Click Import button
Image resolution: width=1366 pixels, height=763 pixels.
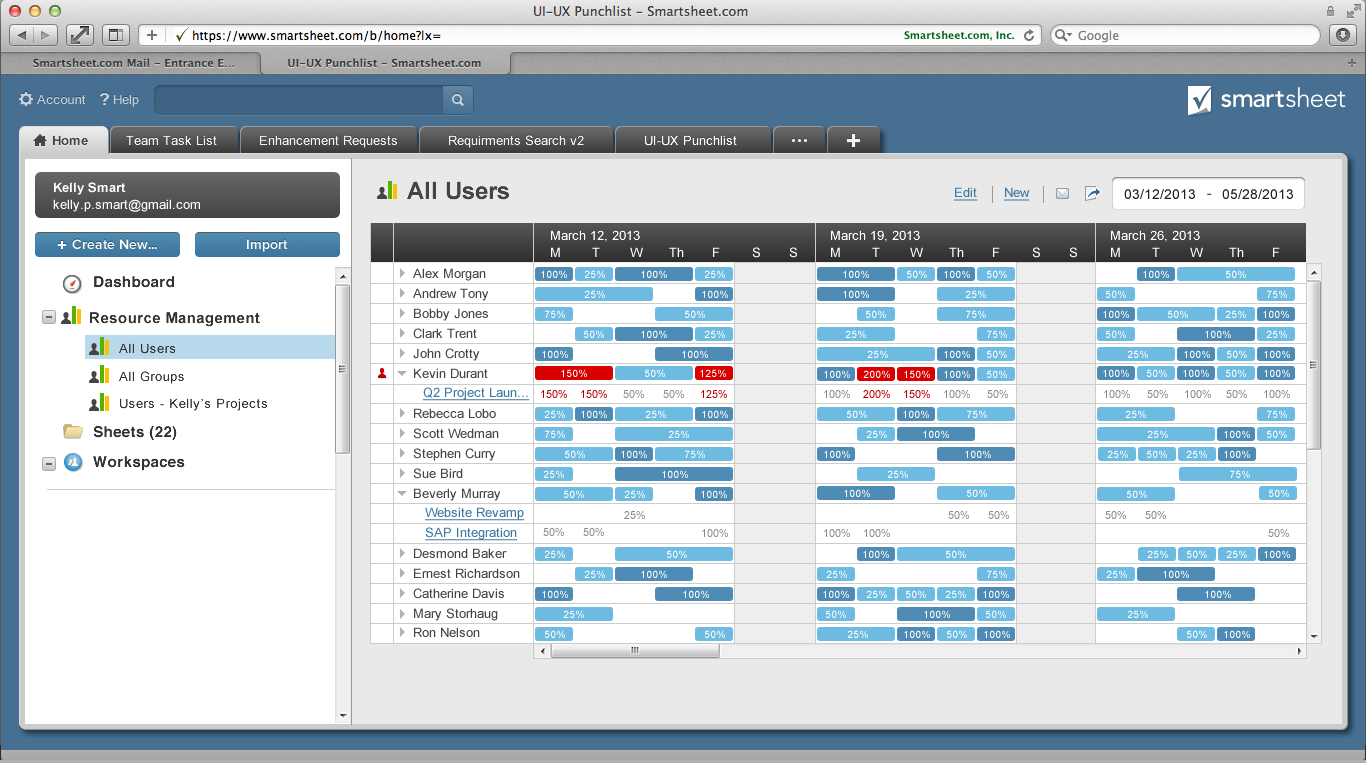click(267, 244)
